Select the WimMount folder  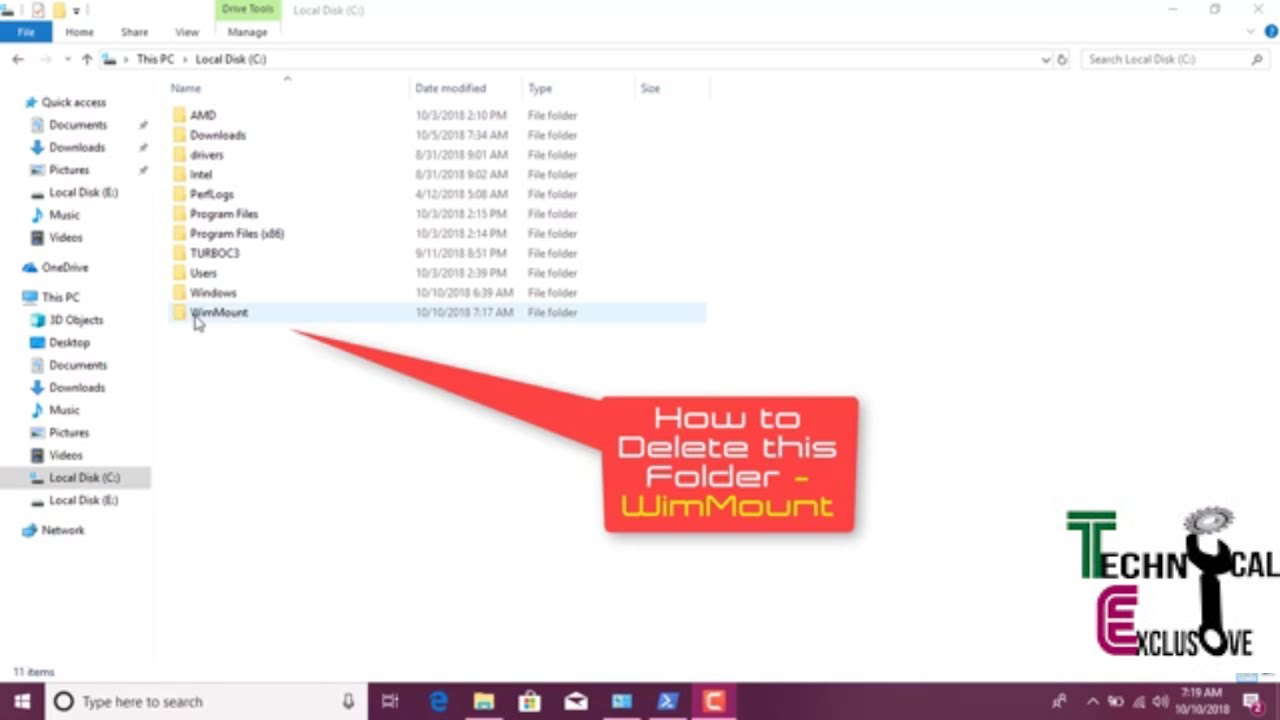(219, 312)
